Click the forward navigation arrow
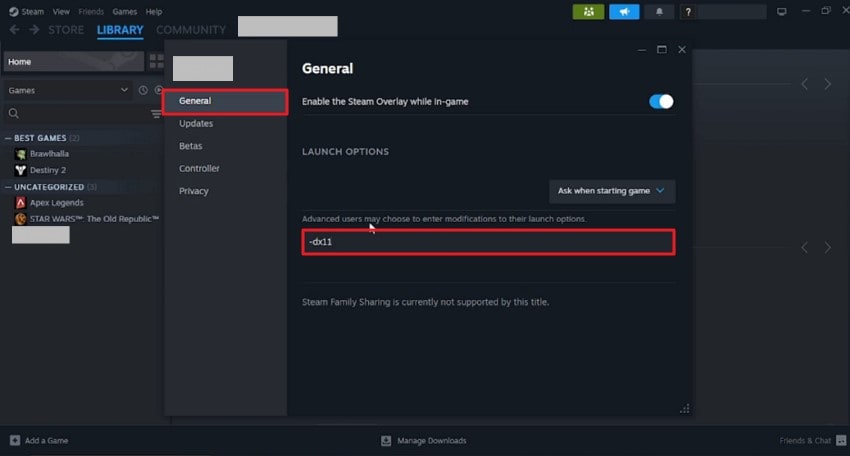This screenshot has width=850, height=456. (34, 30)
